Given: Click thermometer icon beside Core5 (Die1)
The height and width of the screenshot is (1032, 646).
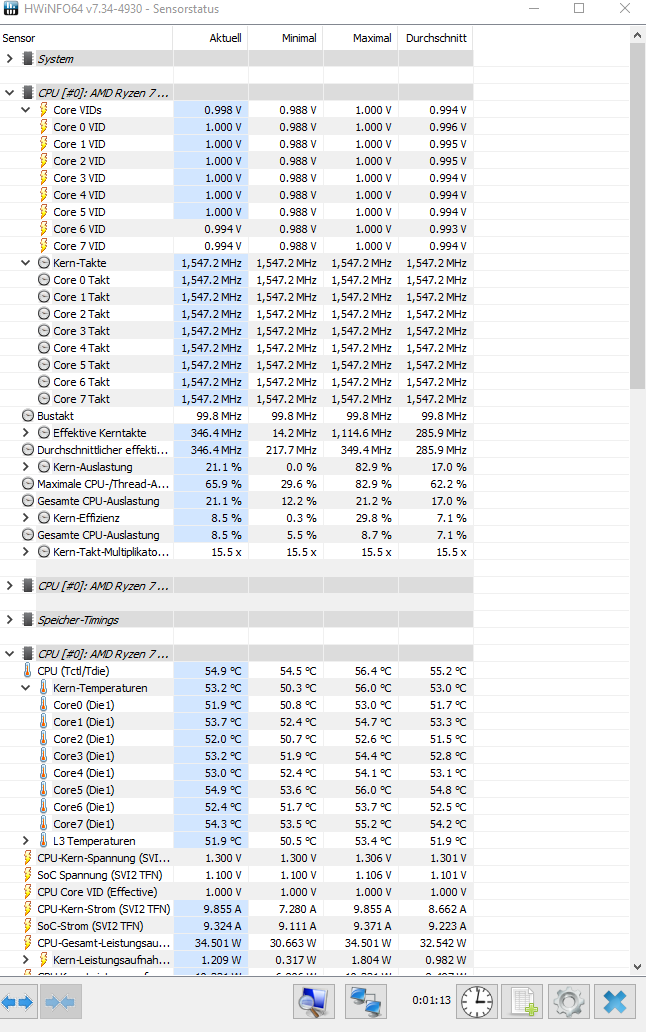Looking at the screenshot, I should click(x=43, y=789).
